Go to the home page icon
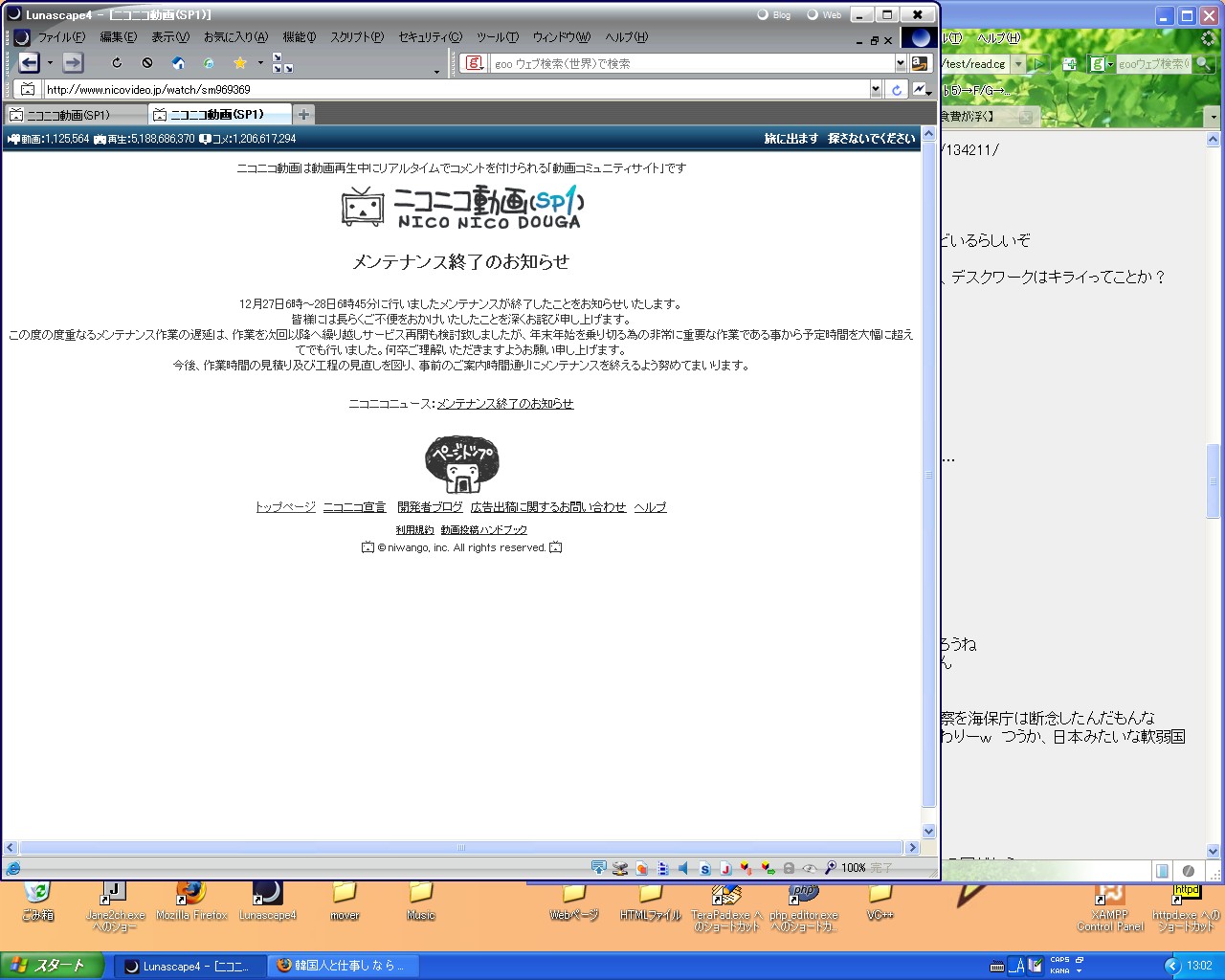Viewport: 1225px width, 980px height. point(178,63)
